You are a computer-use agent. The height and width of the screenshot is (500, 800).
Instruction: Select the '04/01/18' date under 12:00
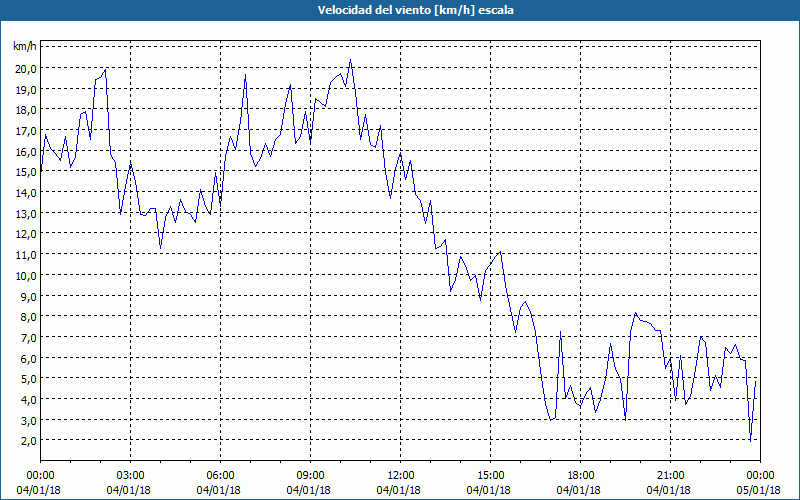click(398, 490)
